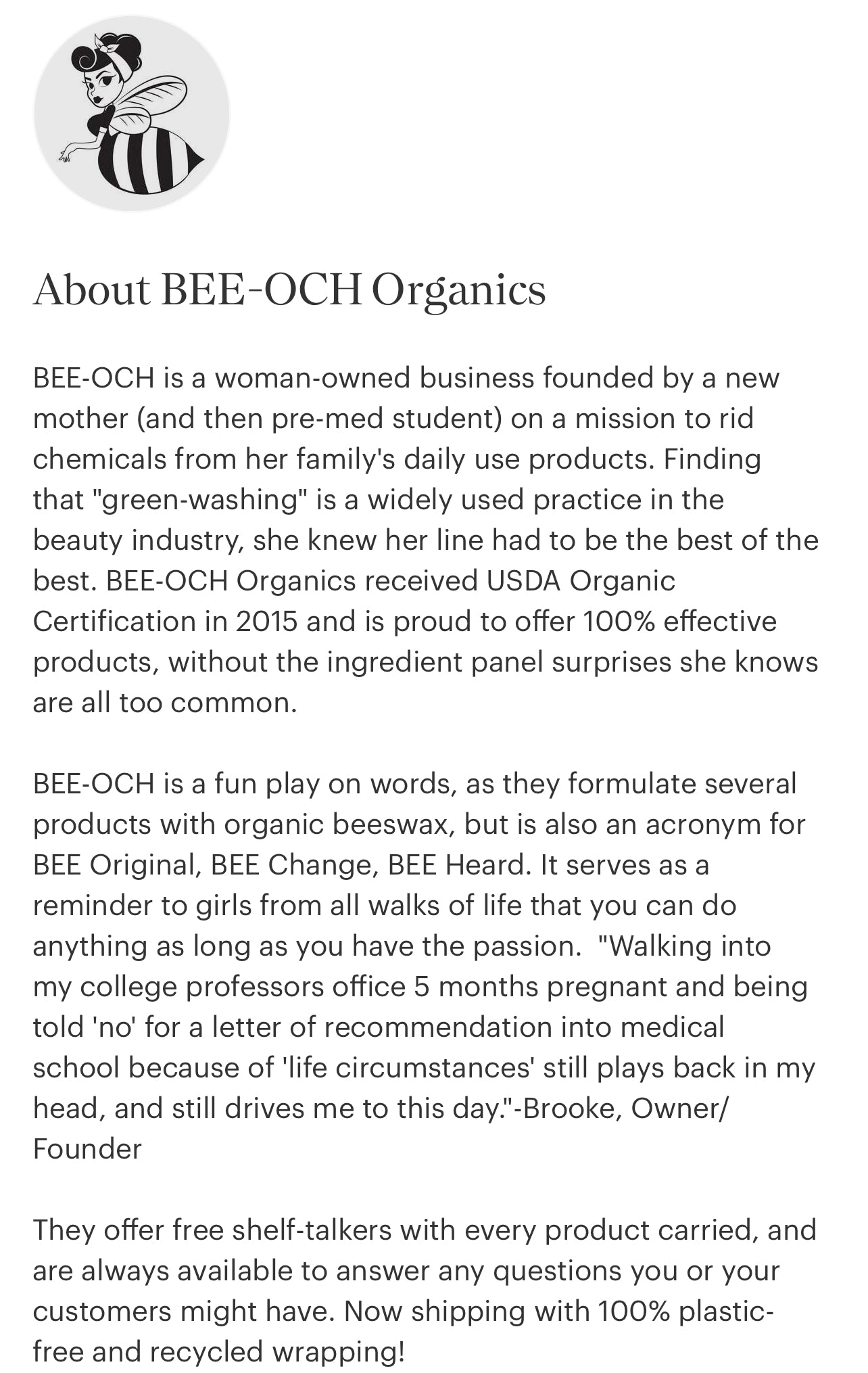Viewport: 868px width, 1373px height.
Task: Click the "About BEE-OCH Organics" heading
Action: (x=289, y=290)
